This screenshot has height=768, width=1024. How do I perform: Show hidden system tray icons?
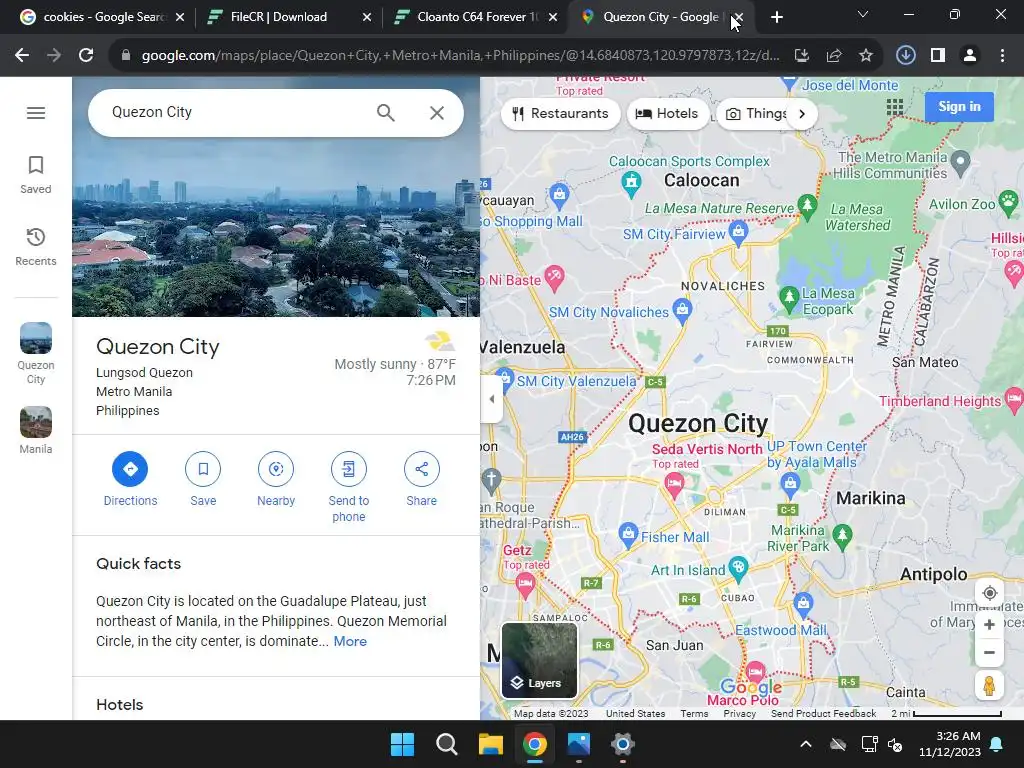coord(806,744)
